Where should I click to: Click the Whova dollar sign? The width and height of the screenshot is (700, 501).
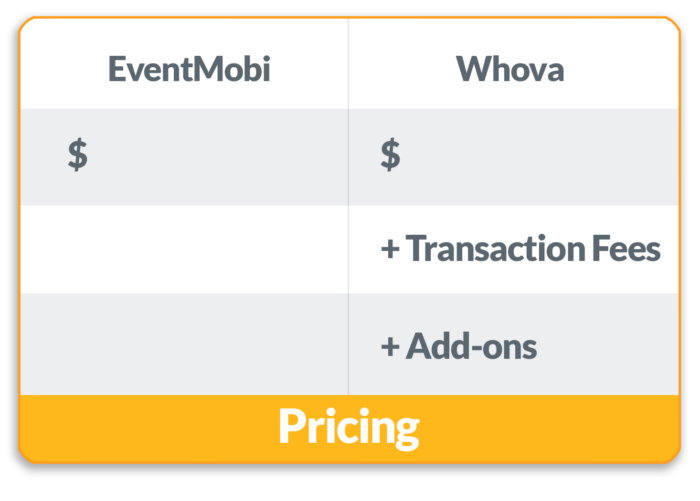tap(391, 154)
